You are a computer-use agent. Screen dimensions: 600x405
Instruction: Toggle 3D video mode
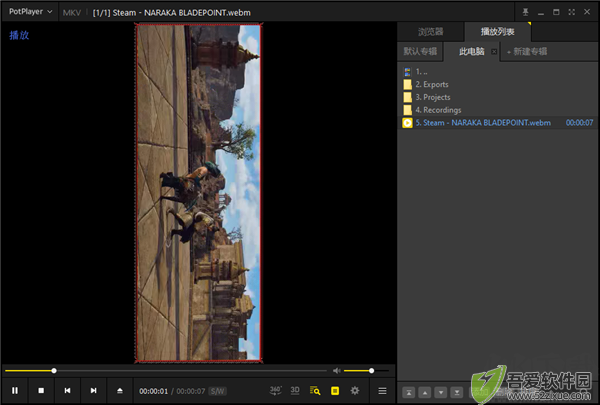click(295, 390)
